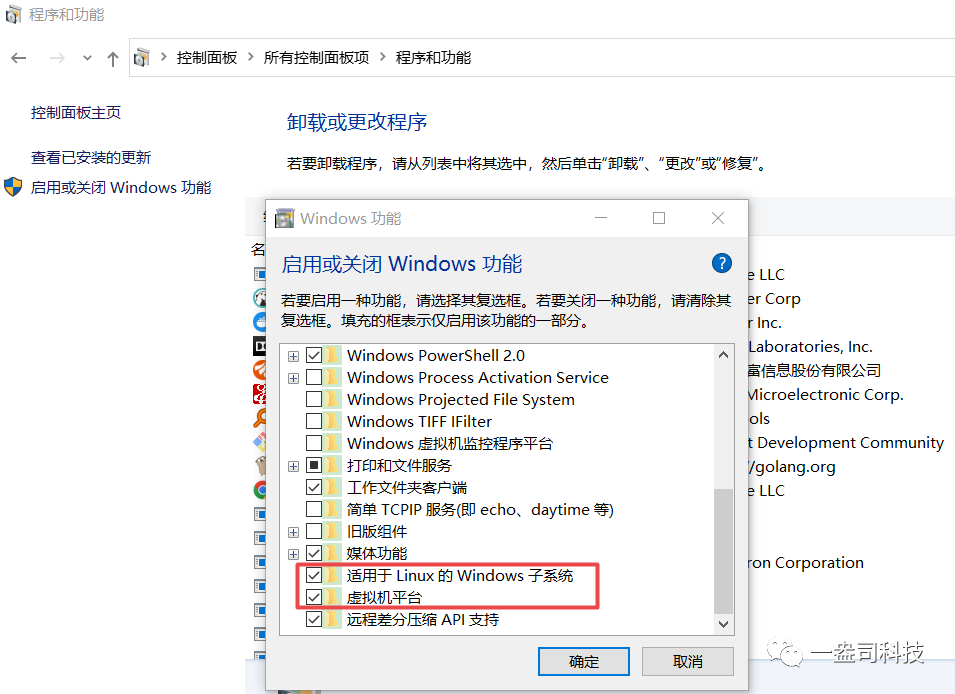Click the features list scrollbar thumb
The width and height of the screenshot is (955, 694).
coord(723,550)
